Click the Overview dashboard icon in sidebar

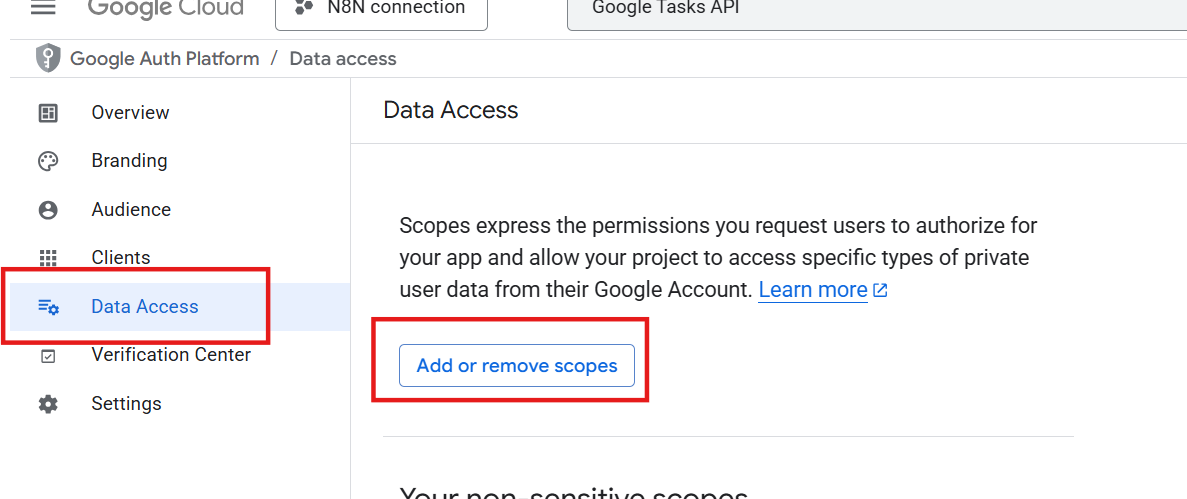tap(48, 113)
